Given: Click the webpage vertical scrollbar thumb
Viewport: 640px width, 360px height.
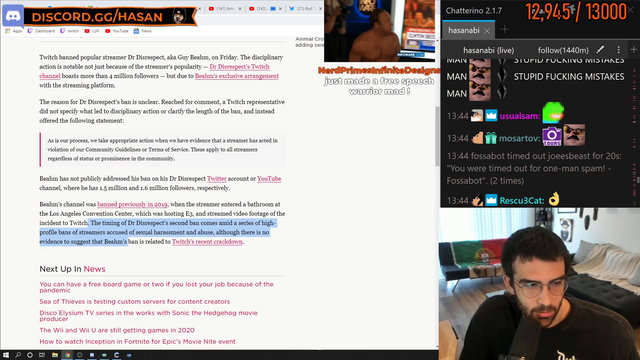Looking at the screenshot, I should pyautogui.click(x=437, y=137).
